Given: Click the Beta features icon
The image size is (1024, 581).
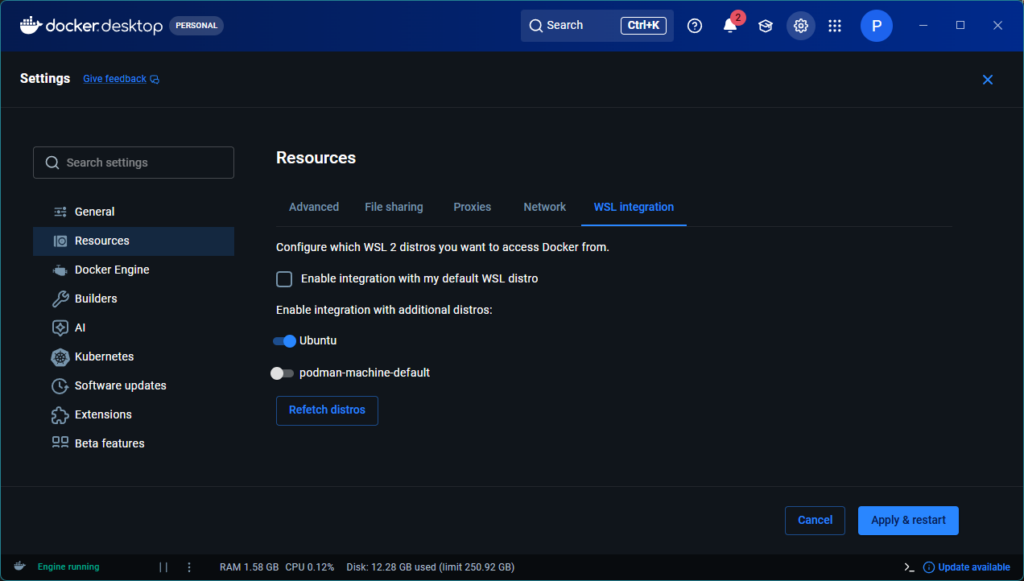Looking at the screenshot, I should coord(60,443).
